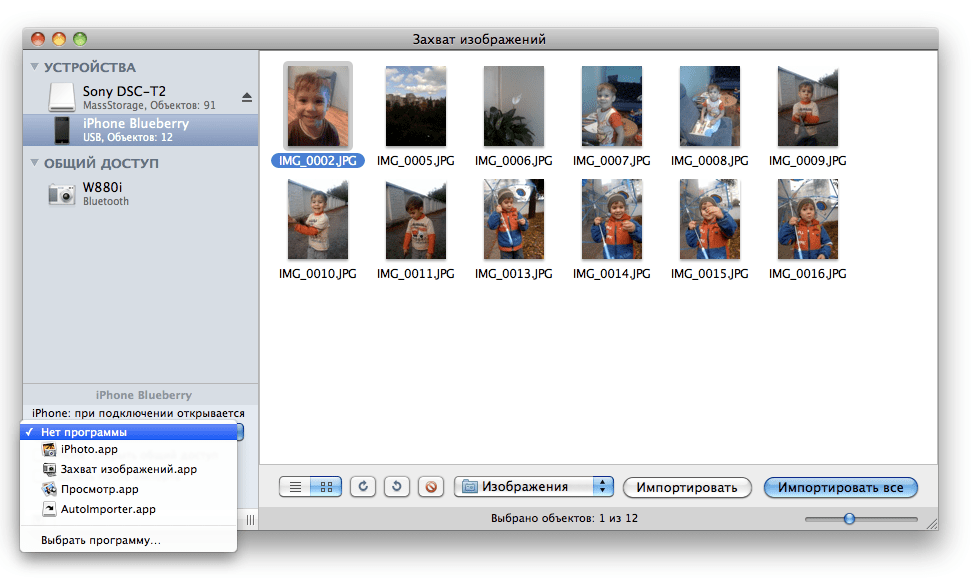Delete the selected image

(x=431, y=487)
